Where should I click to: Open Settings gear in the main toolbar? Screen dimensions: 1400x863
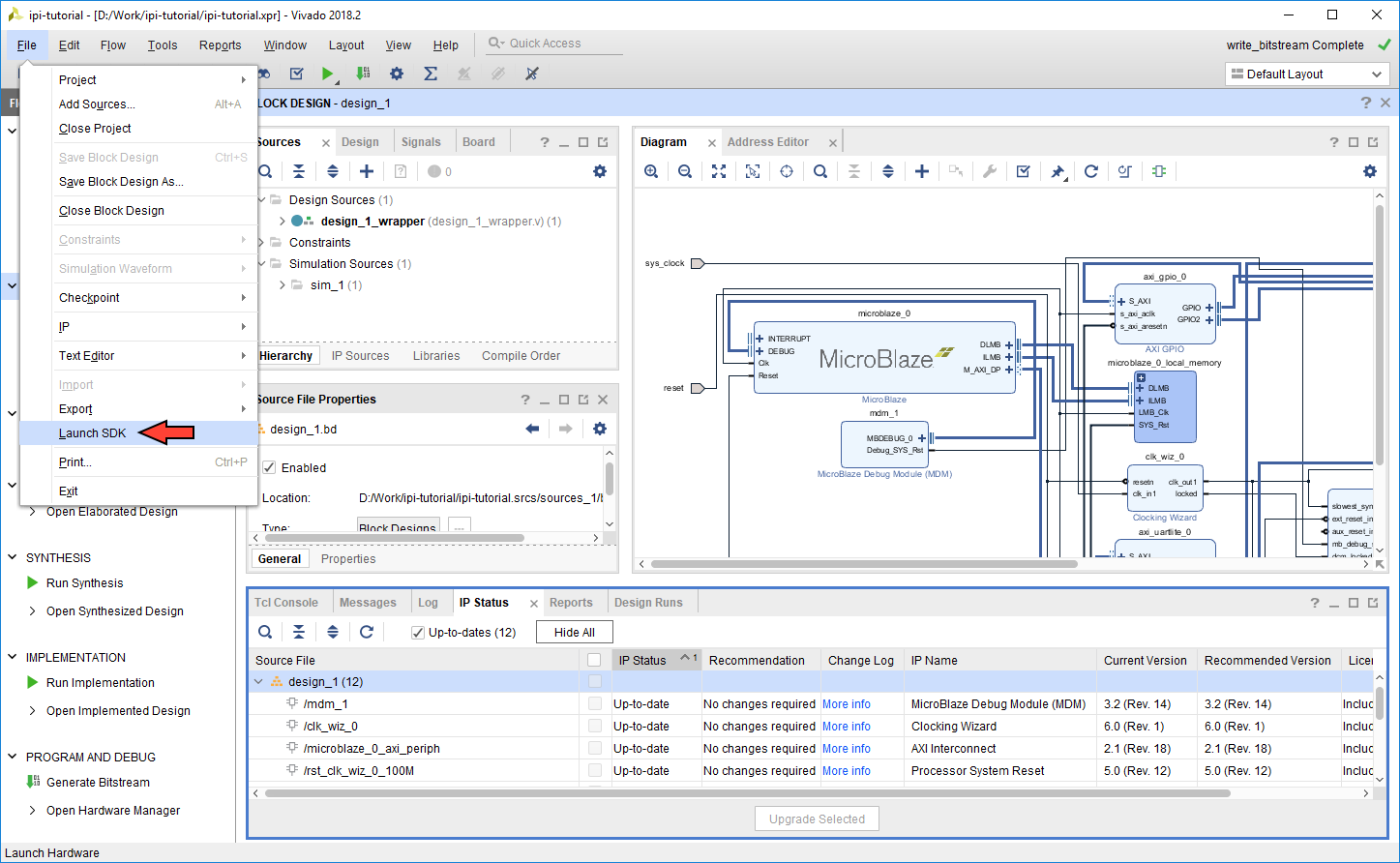[x=397, y=74]
